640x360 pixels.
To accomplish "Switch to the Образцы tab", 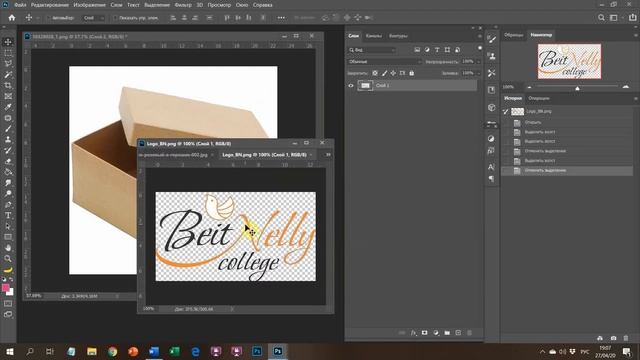I will coord(513,35).
